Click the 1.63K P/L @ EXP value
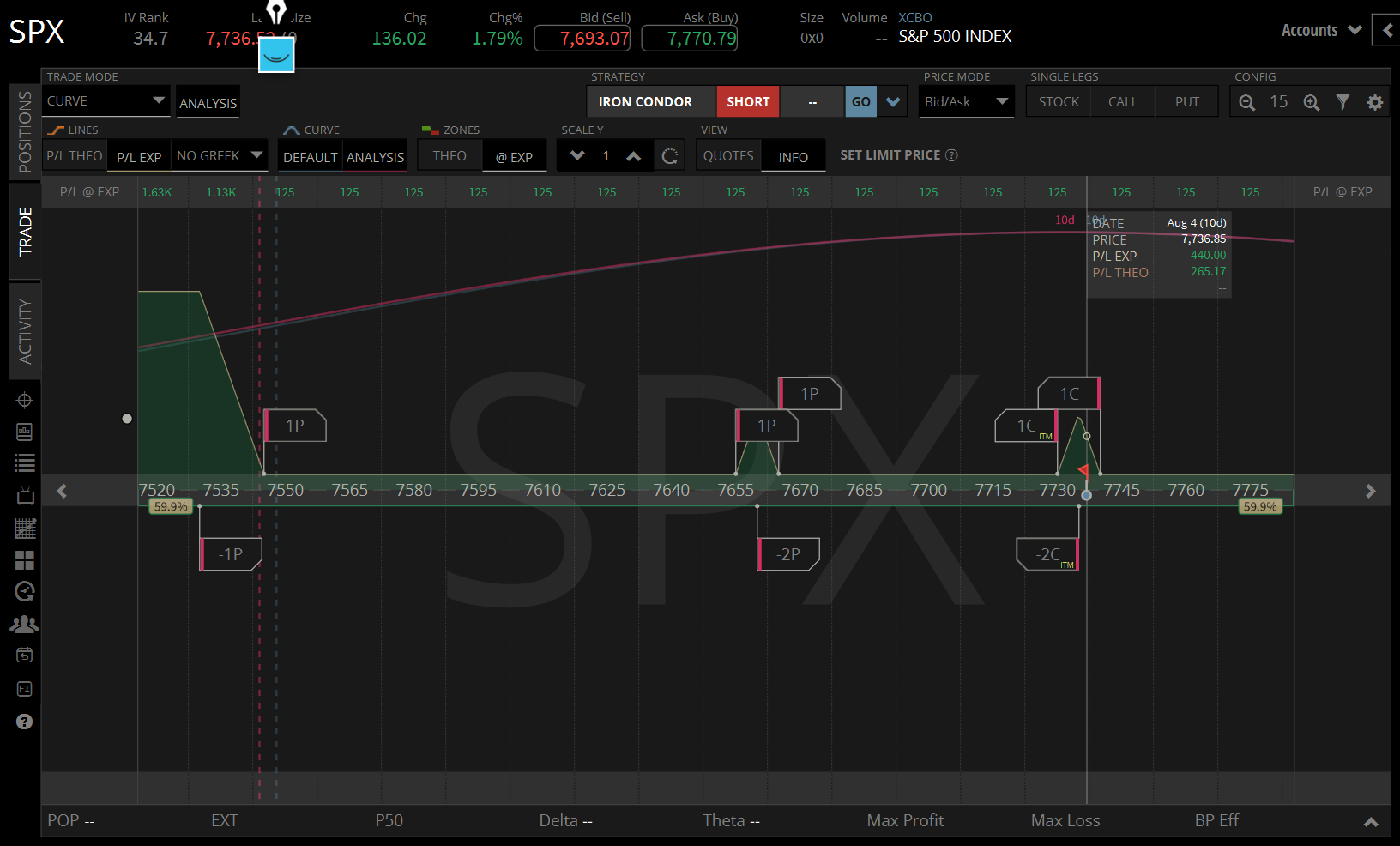The image size is (1400, 846). click(x=157, y=192)
